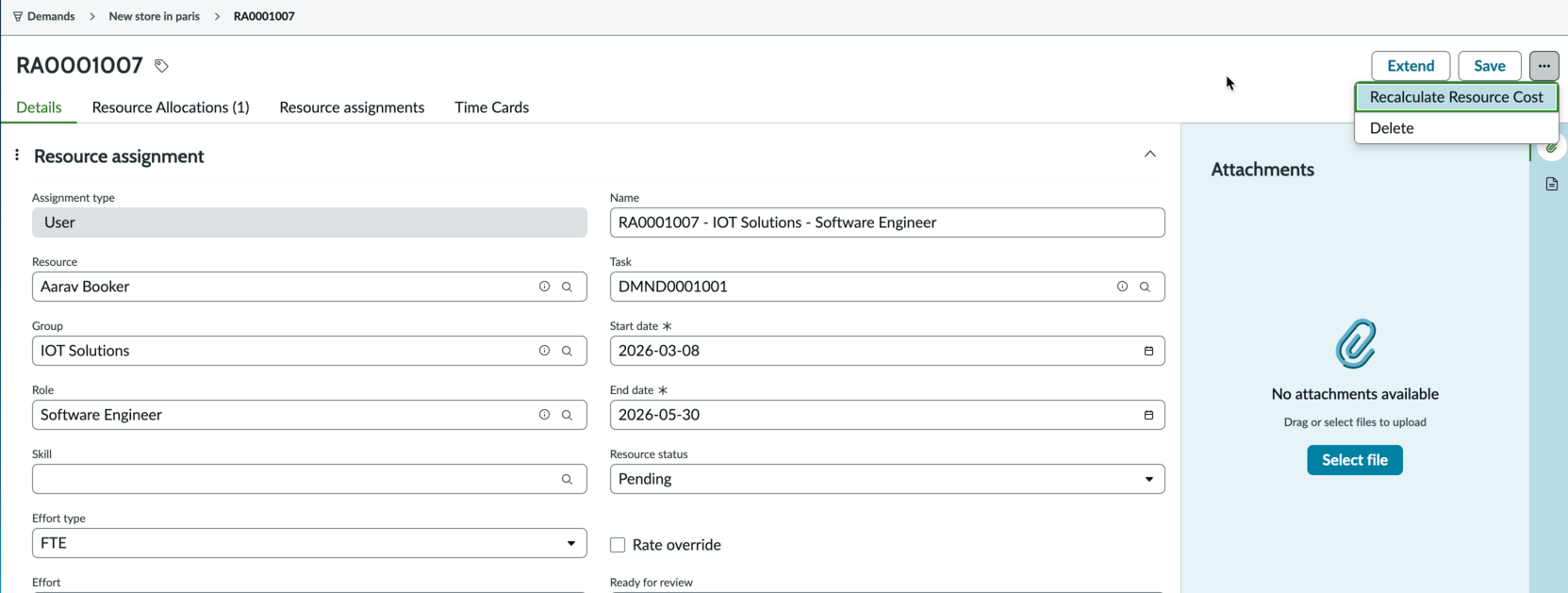Viewport: 1568px width, 593px height.
Task: Switch to Time Cards tab
Action: pyautogui.click(x=491, y=107)
